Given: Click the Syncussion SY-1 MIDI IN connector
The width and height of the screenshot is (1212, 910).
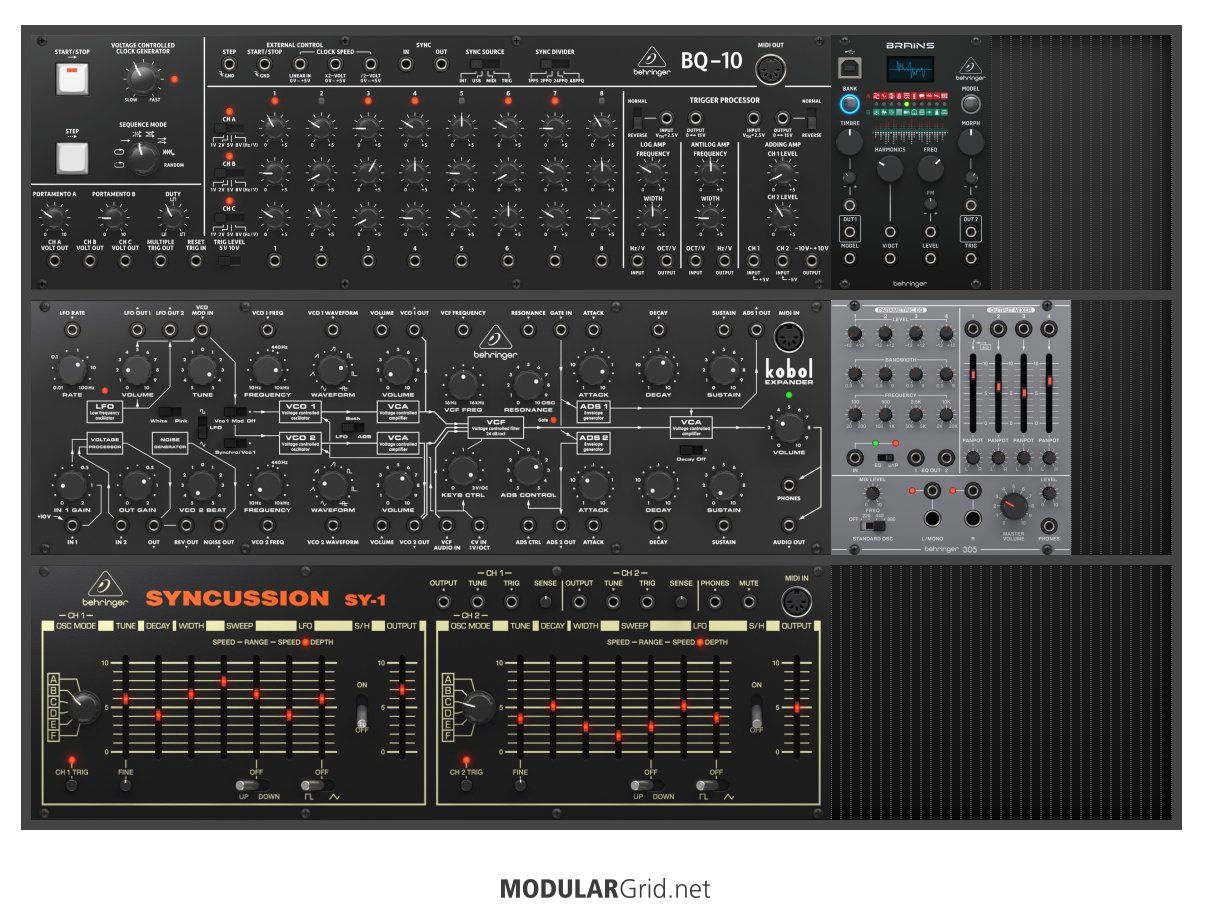Looking at the screenshot, I should (x=797, y=601).
